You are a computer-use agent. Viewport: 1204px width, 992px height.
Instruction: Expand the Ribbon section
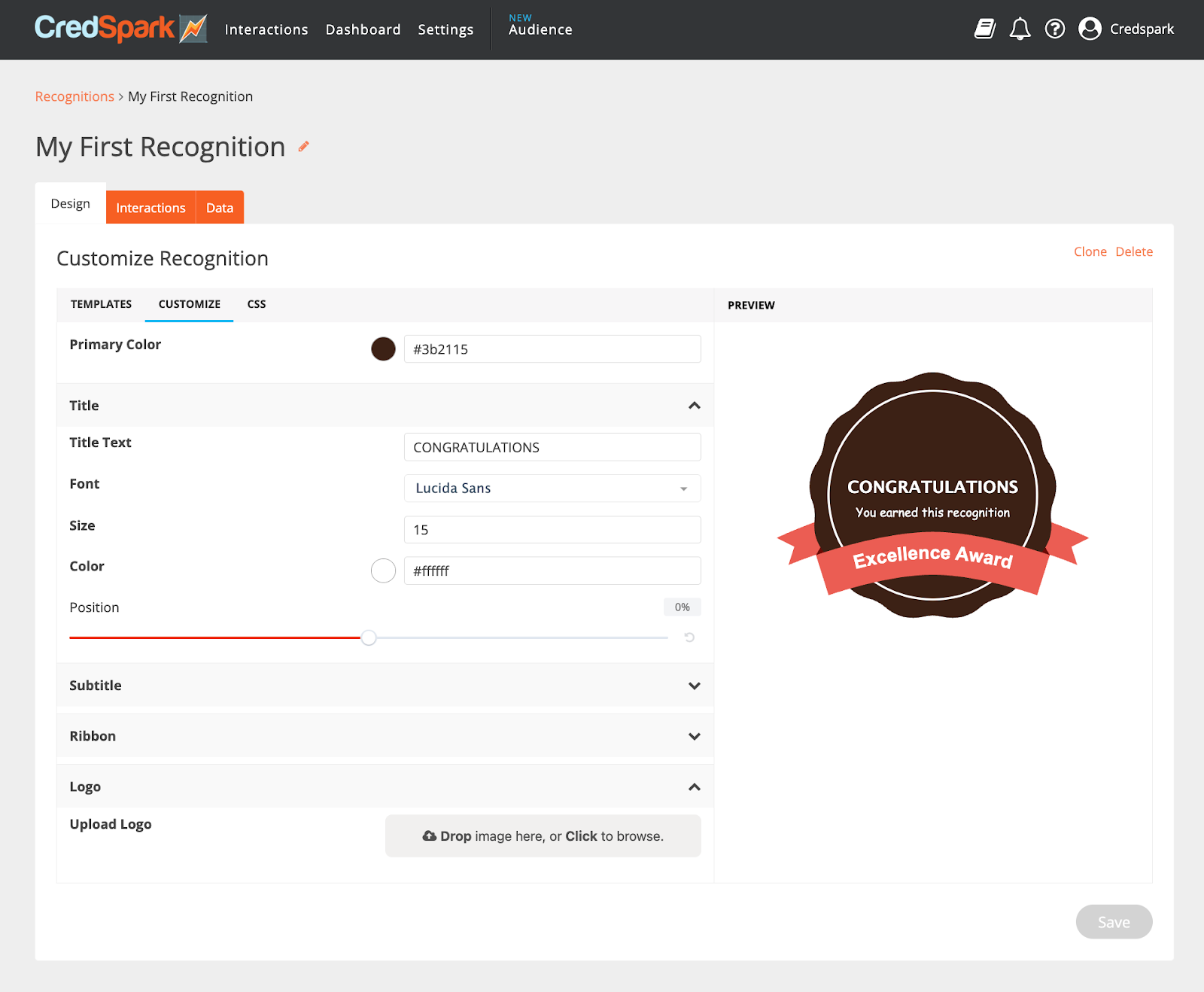coord(694,736)
